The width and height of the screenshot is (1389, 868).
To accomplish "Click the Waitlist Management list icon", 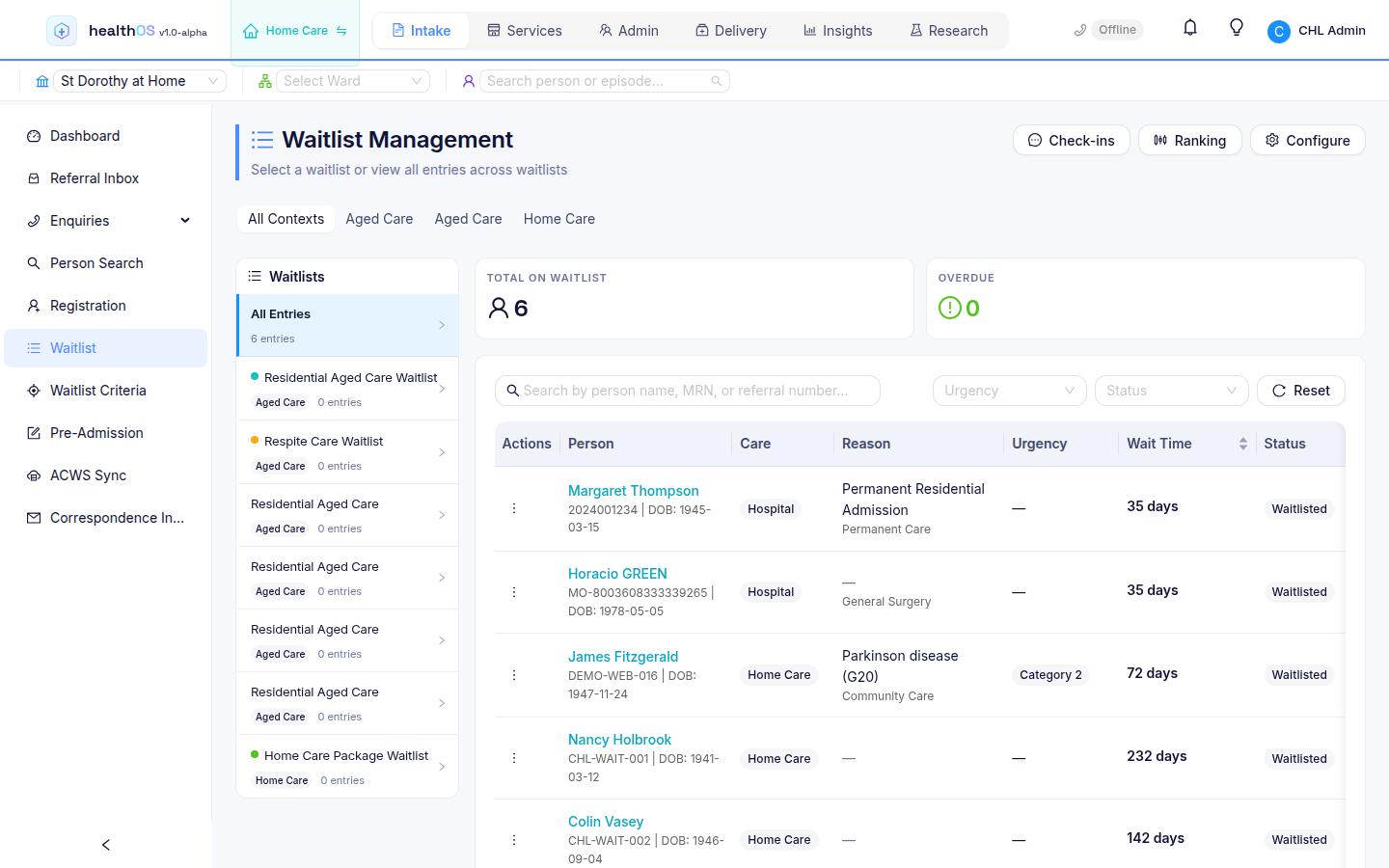I will tap(262, 140).
